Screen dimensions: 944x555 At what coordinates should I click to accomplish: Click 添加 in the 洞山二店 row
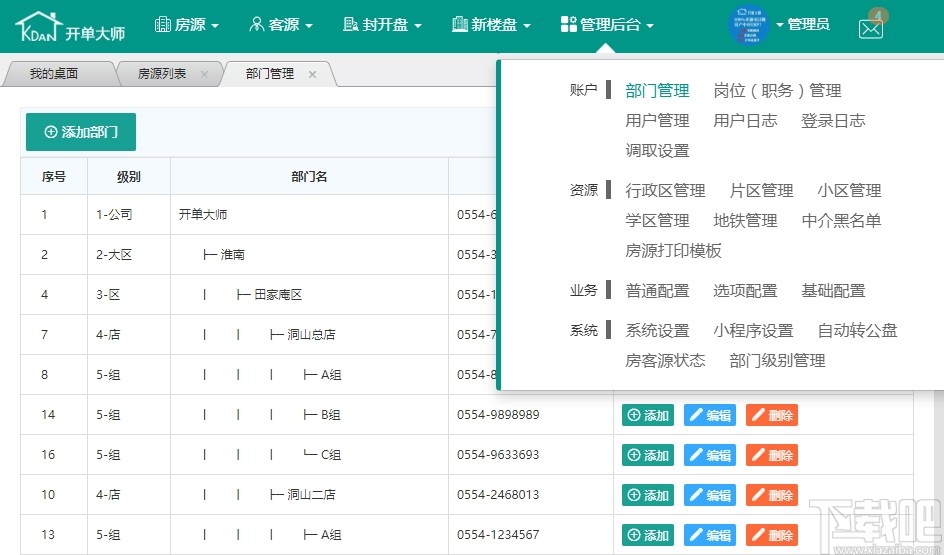pyautogui.click(x=648, y=495)
